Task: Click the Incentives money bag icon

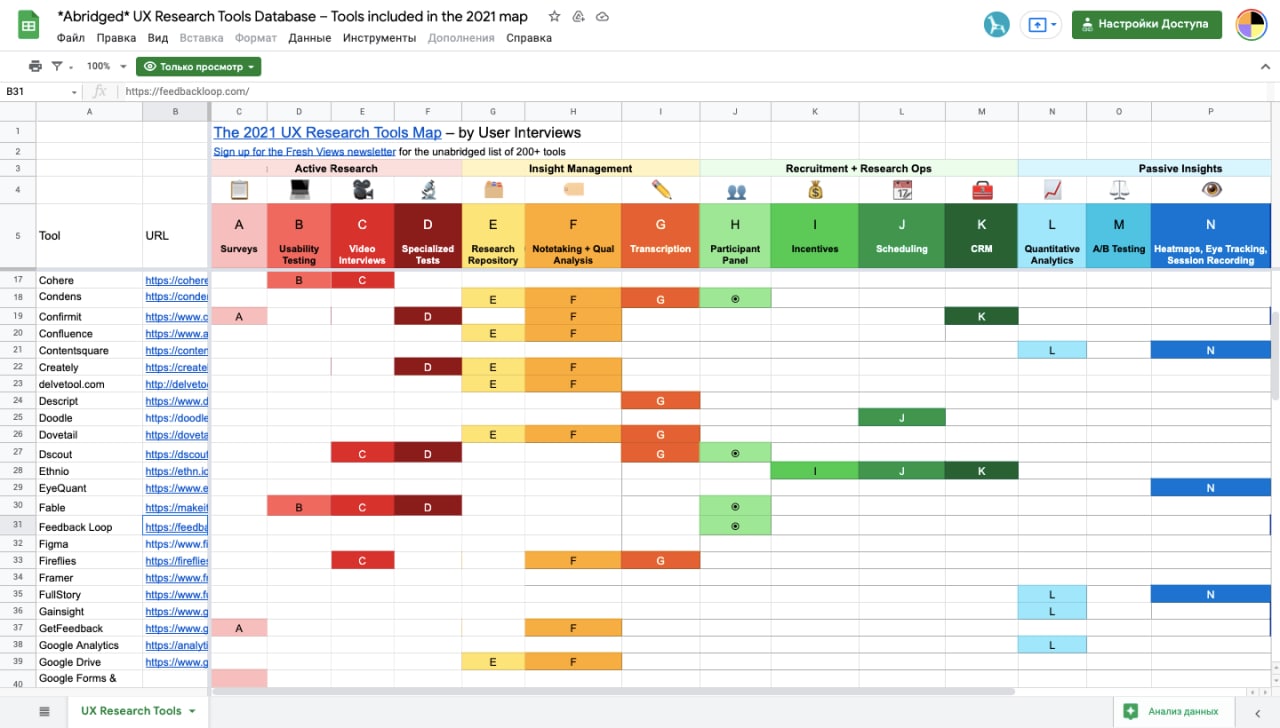Action: 815,189
